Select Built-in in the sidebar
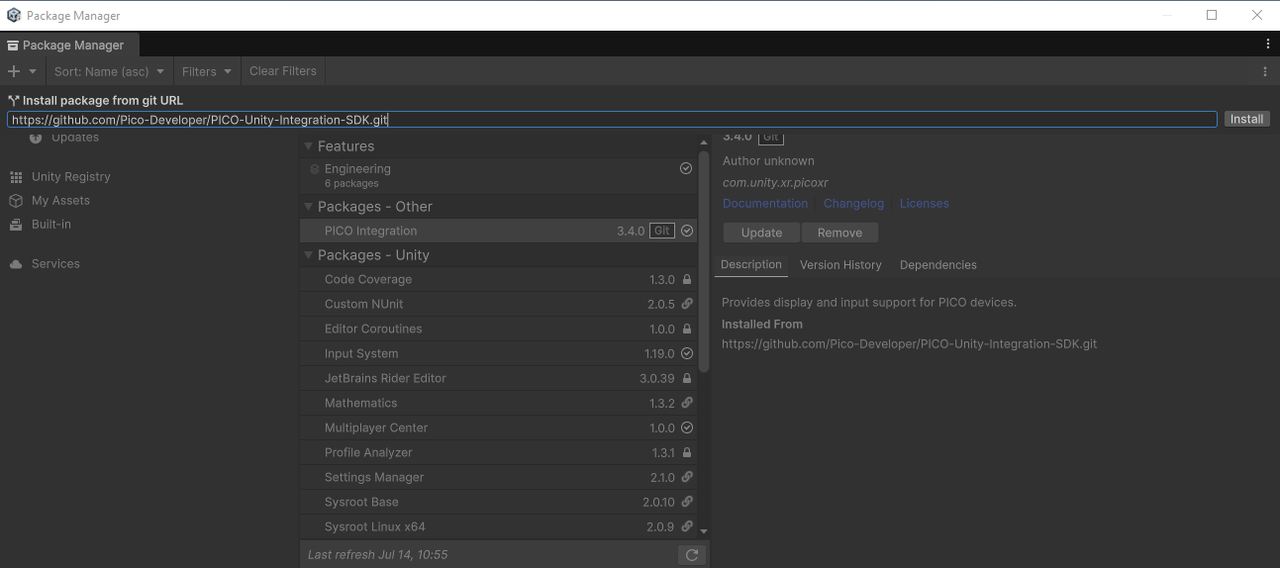This screenshot has width=1280, height=568. pyautogui.click(x=51, y=225)
